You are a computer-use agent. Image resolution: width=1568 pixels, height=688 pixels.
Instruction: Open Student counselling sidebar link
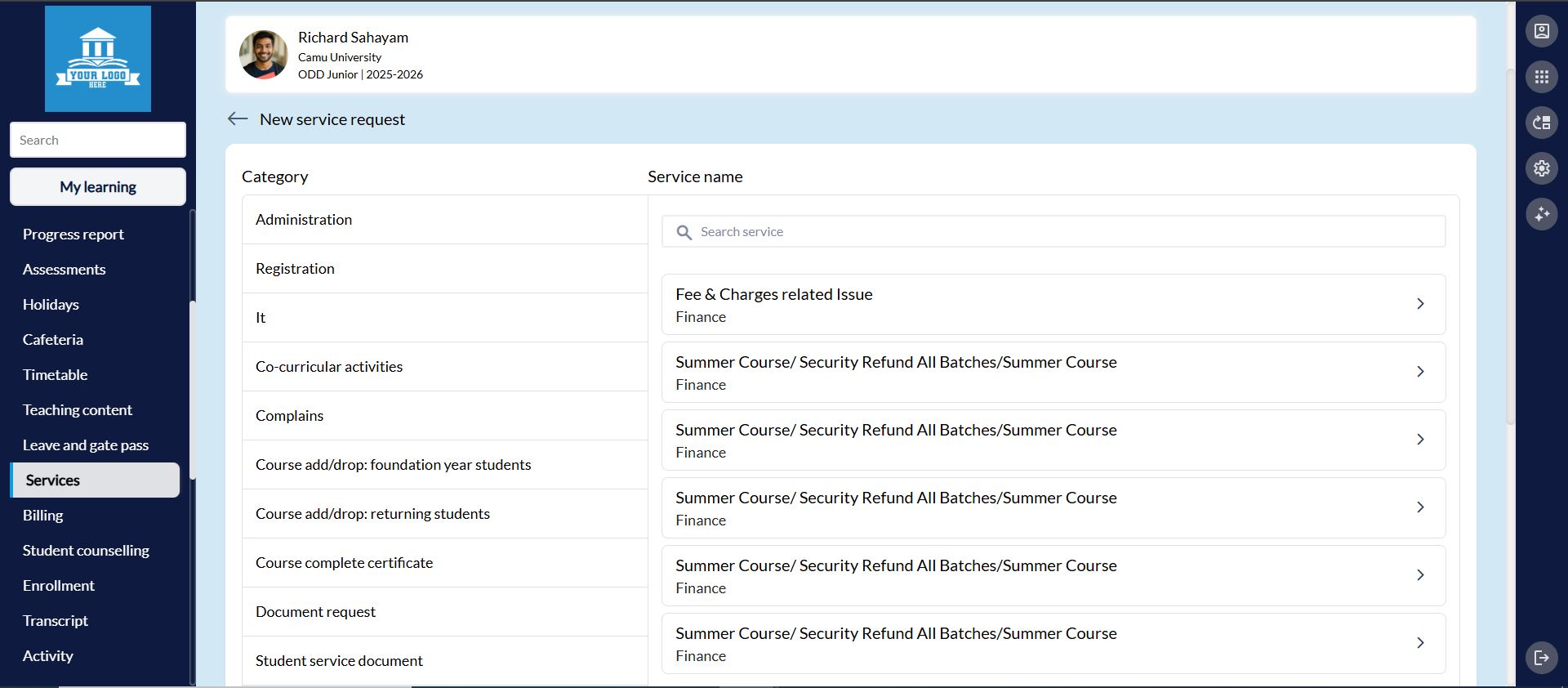pyautogui.click(x=86, y=551)
